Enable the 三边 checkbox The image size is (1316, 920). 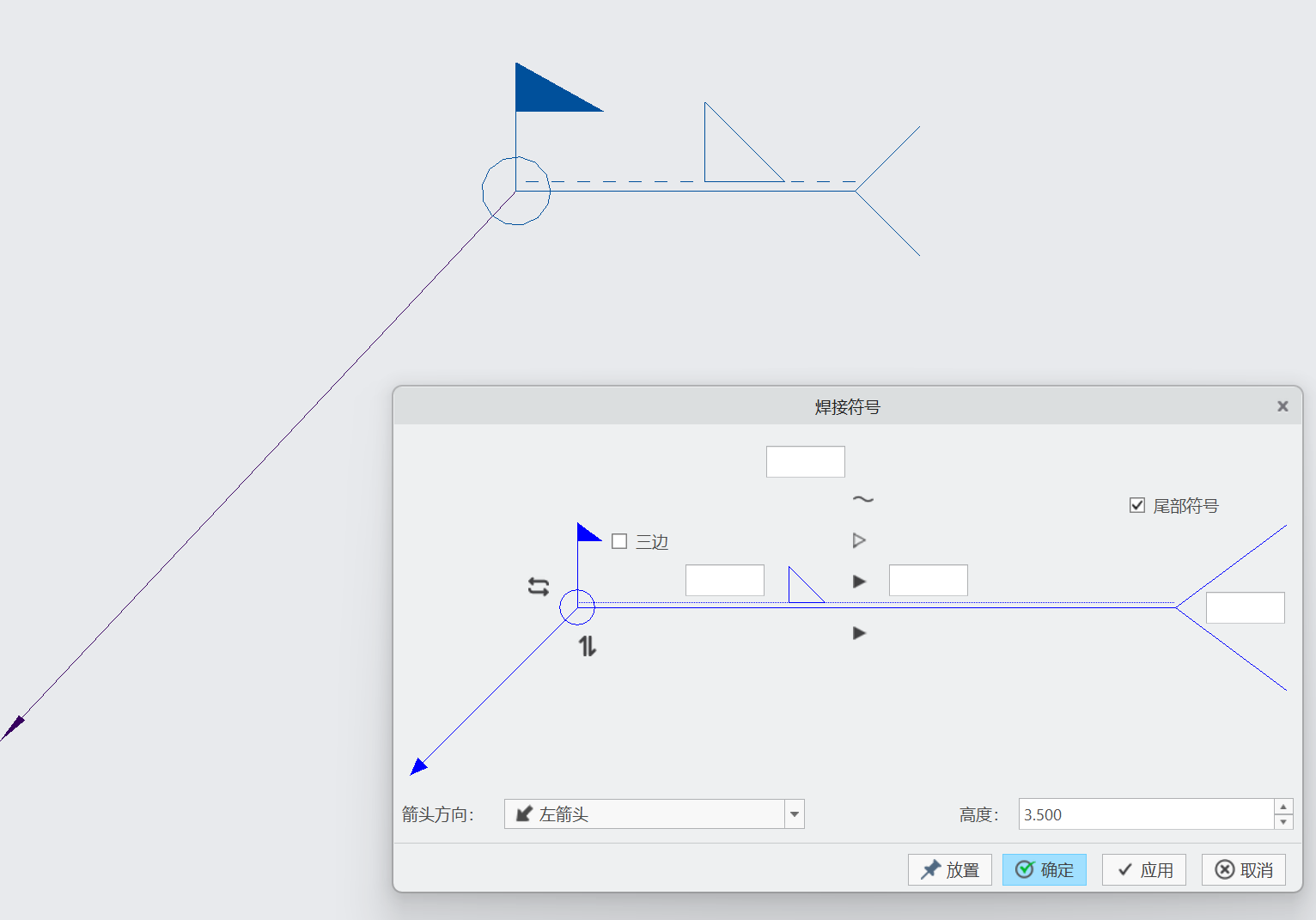tap(619, 541)
